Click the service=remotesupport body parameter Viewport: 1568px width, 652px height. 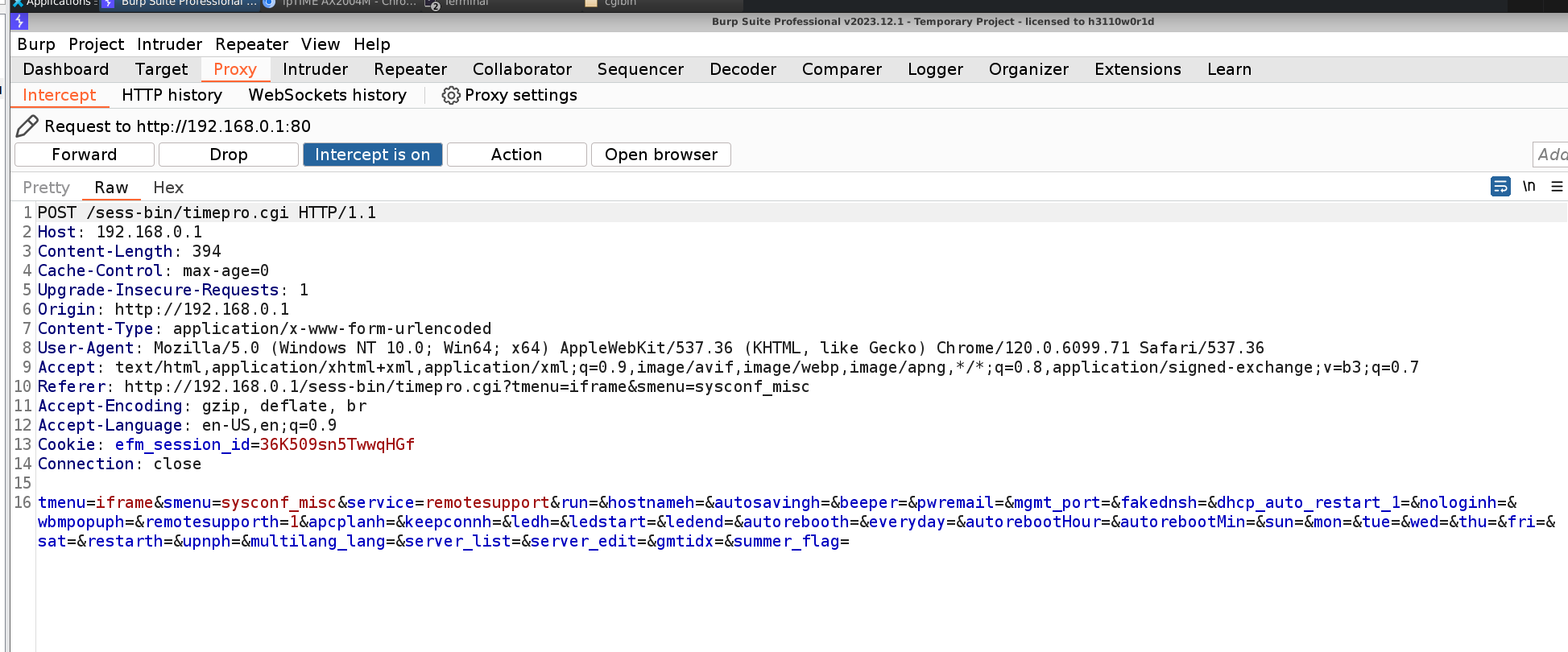[449, 502]
